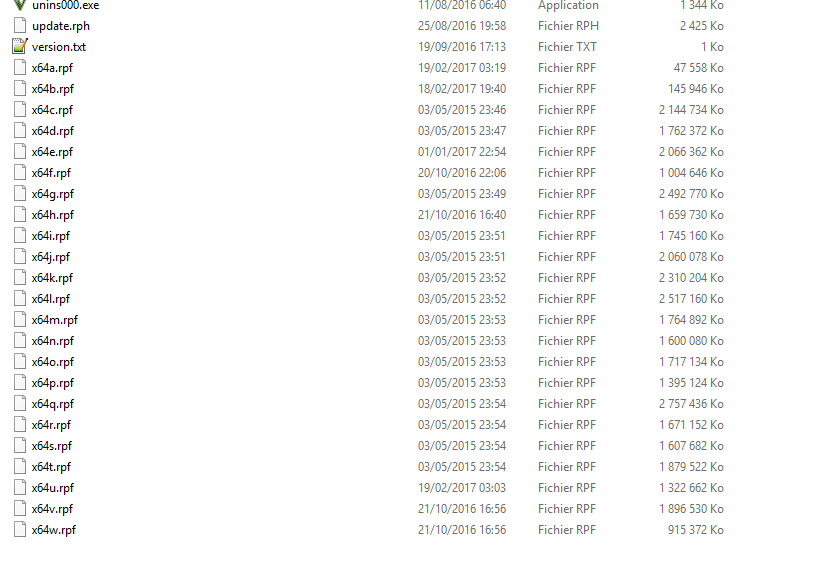Select the file icon next to x64m.rpf

click(20, 320)
